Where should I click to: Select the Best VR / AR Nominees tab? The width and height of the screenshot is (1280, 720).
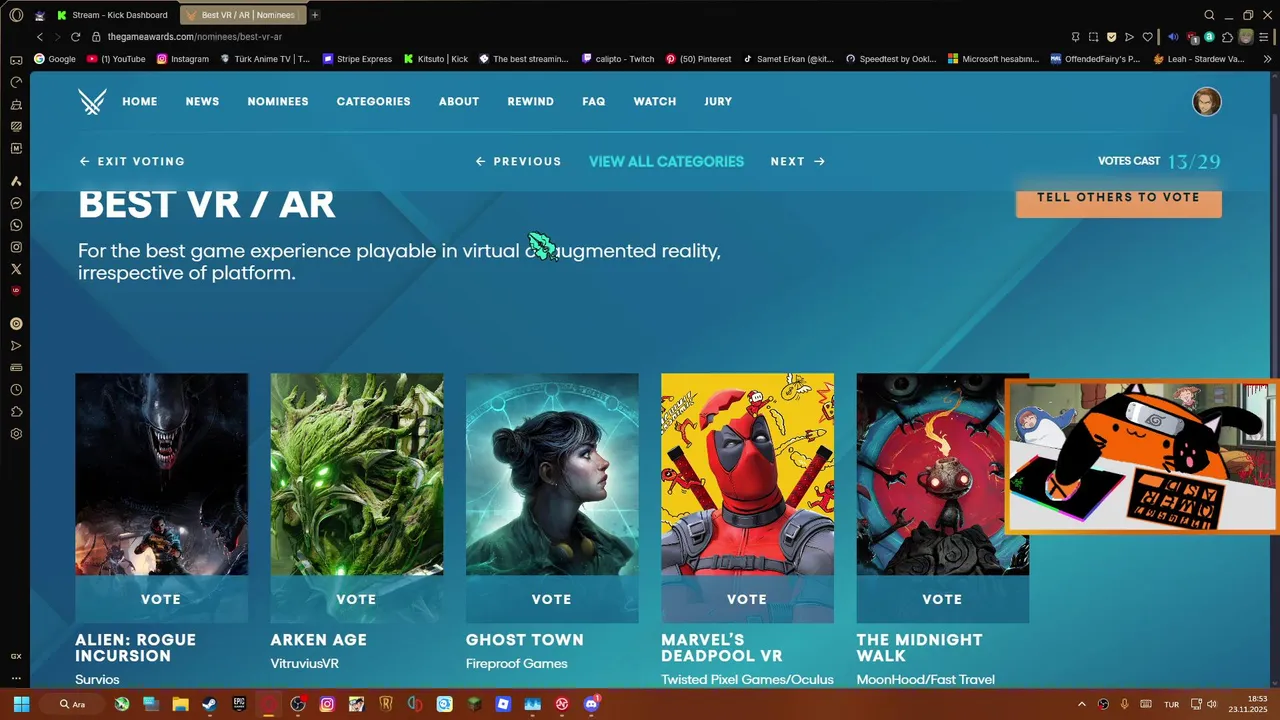coord(241,15)
